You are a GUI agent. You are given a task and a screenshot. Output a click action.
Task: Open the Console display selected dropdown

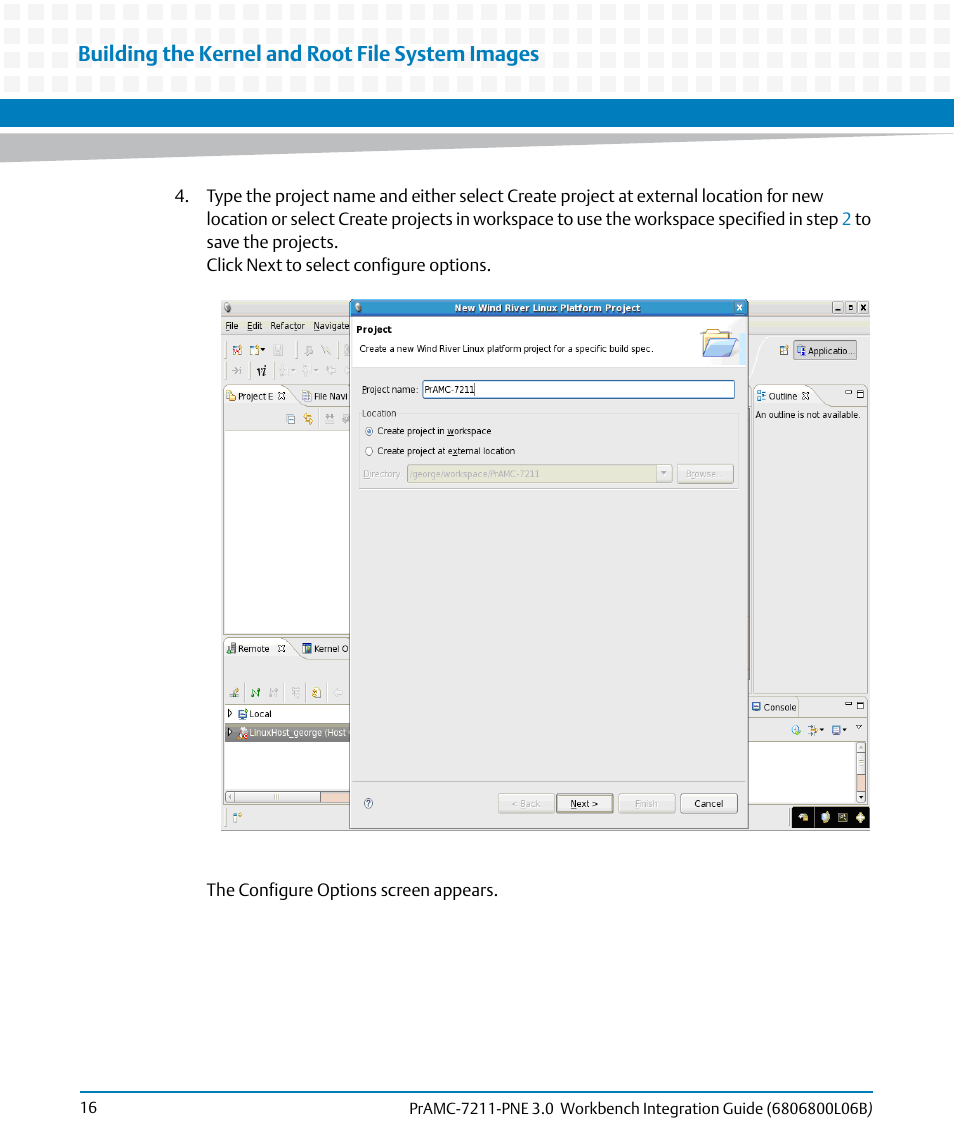click(x=839, y=729)
